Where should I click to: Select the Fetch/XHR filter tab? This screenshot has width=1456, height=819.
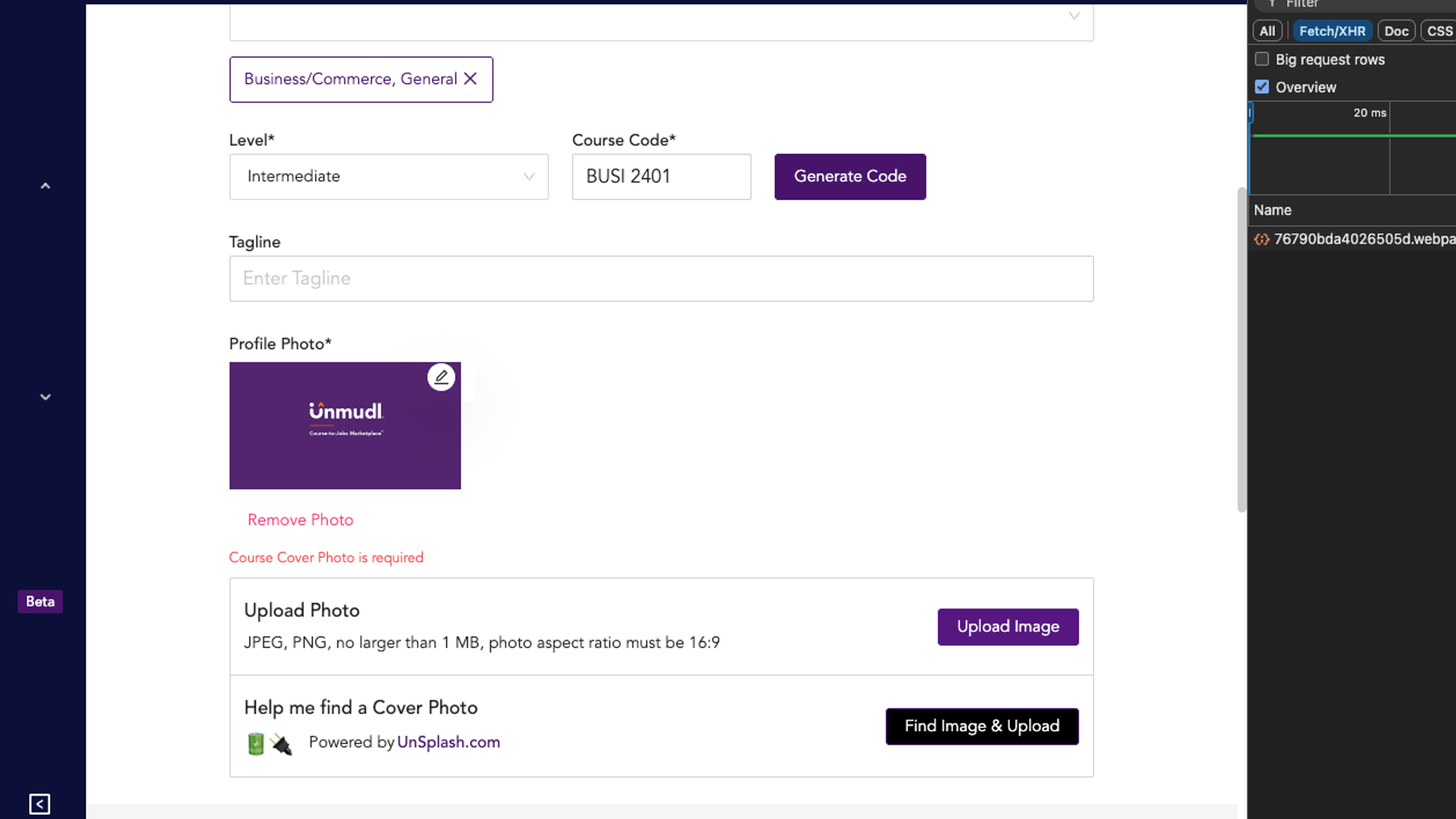pos(1332,31)
